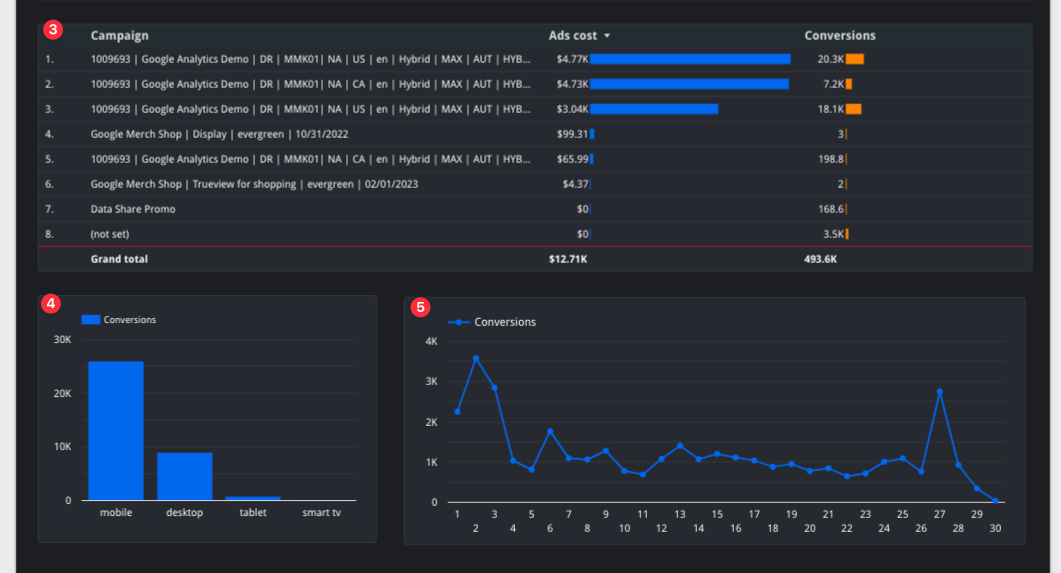Click the desktop axis label
The width and height of the screenshot is (1061, 573).
point(185,513)
